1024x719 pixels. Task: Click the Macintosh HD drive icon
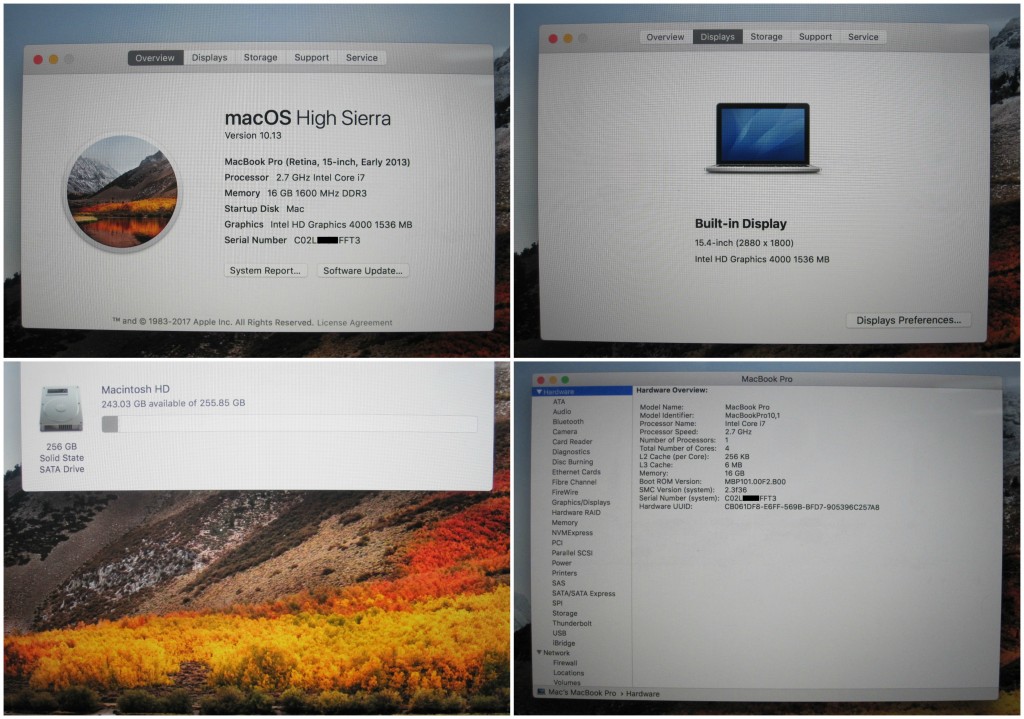click(61, 409)
